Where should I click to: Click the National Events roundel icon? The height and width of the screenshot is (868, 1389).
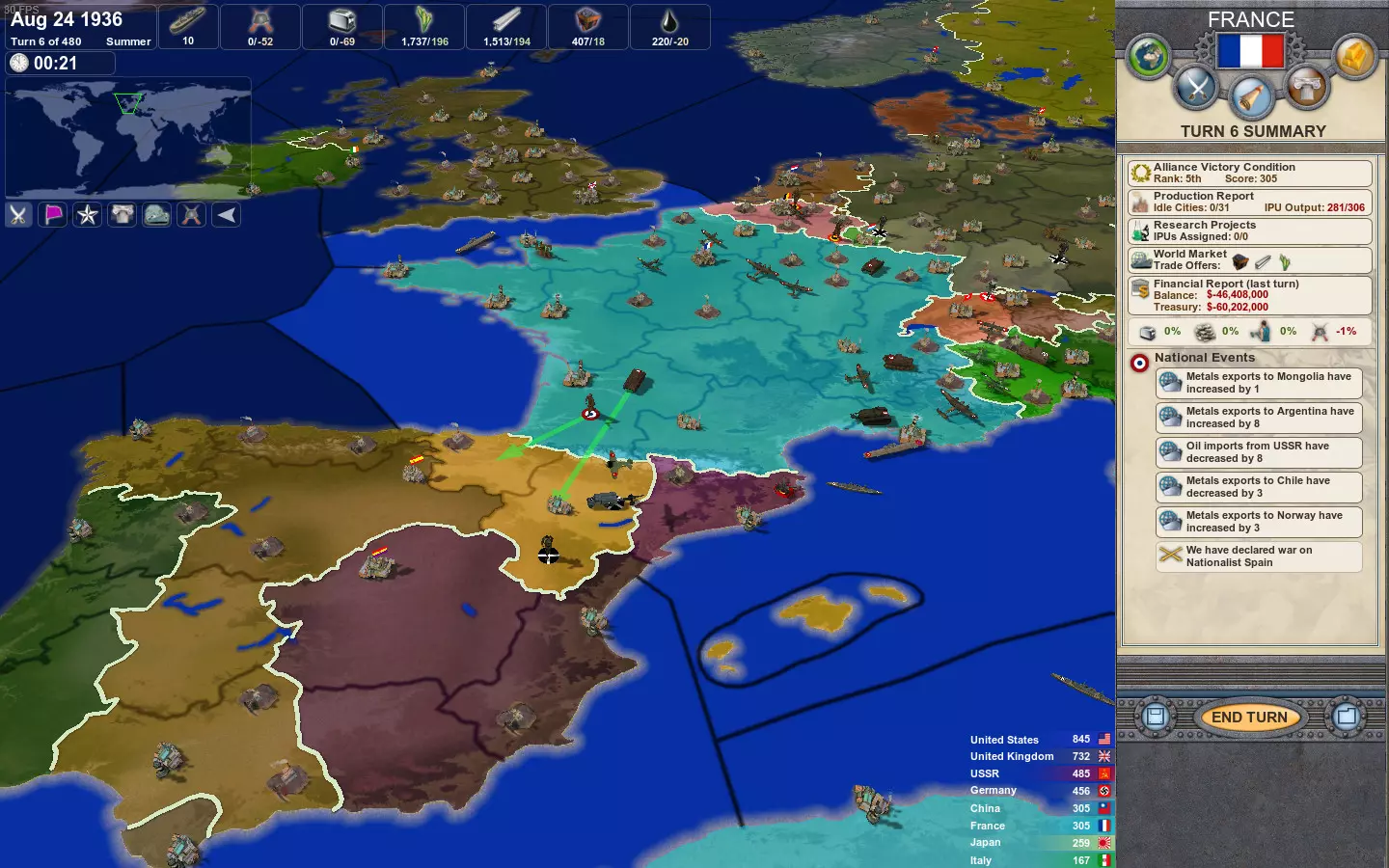(x=1139, y=363)
